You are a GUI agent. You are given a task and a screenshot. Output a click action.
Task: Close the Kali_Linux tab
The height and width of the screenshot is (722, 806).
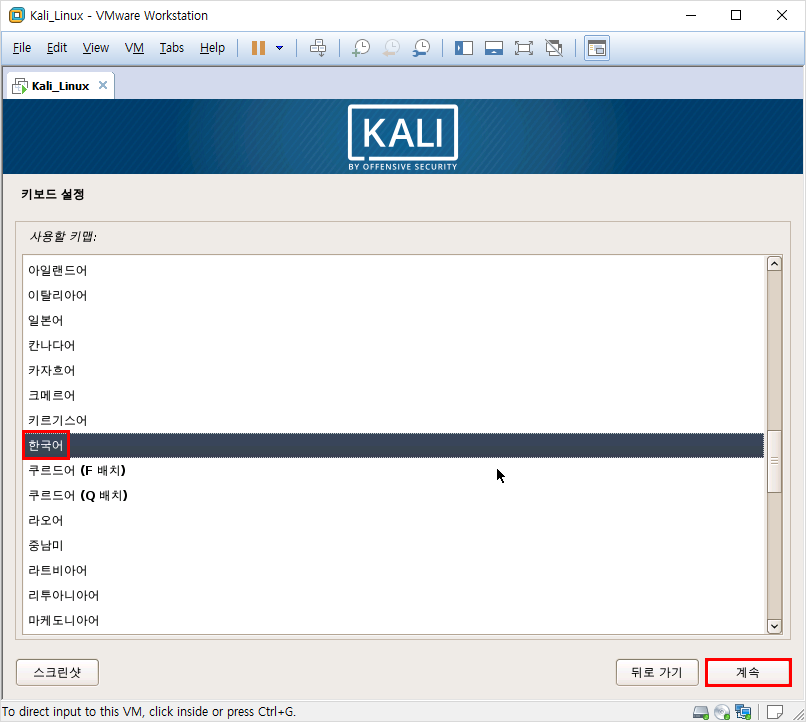(x=103, y=85)
